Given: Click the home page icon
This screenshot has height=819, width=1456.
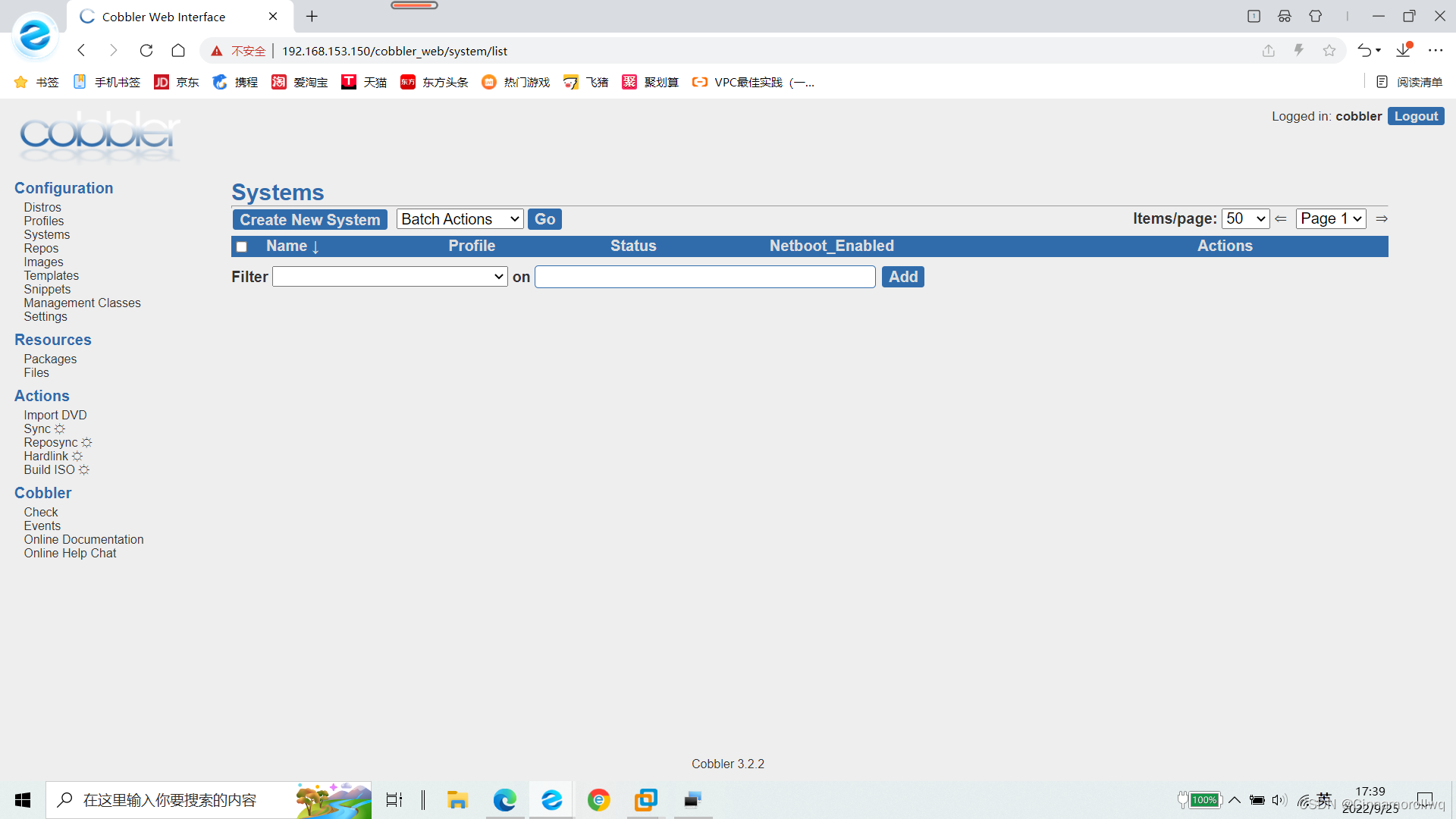Looking at the screenshot, I should pyautogui.click(x=178, y=51).
